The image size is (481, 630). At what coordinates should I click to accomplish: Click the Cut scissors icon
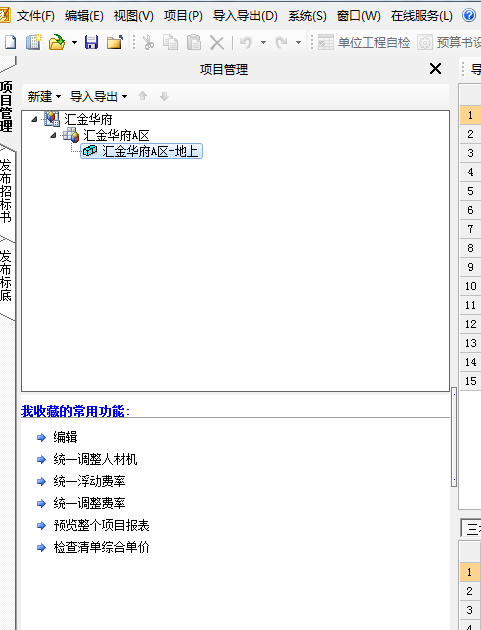[148, 42]
